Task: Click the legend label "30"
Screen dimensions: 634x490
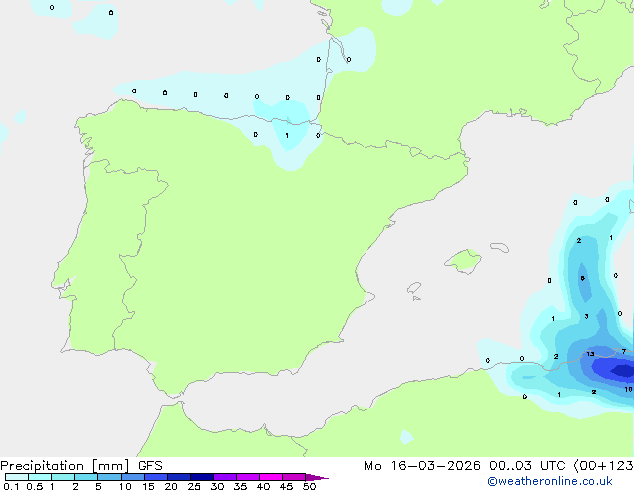Action: click(x=217, y=486)
